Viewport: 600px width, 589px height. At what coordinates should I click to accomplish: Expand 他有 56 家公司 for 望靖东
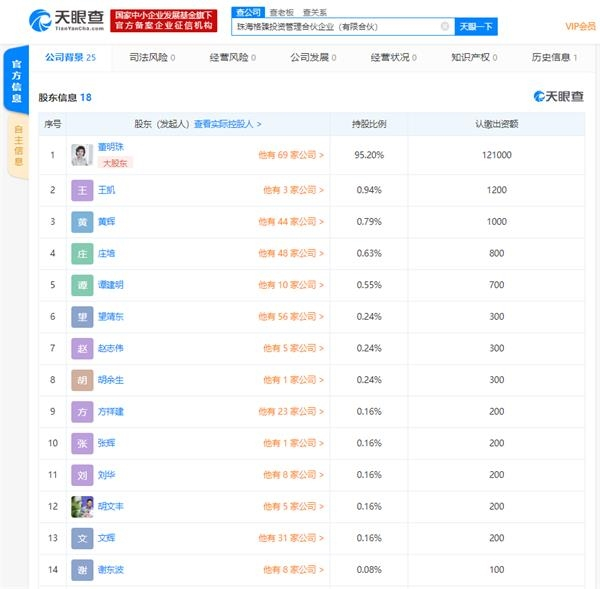click(293, 316)
